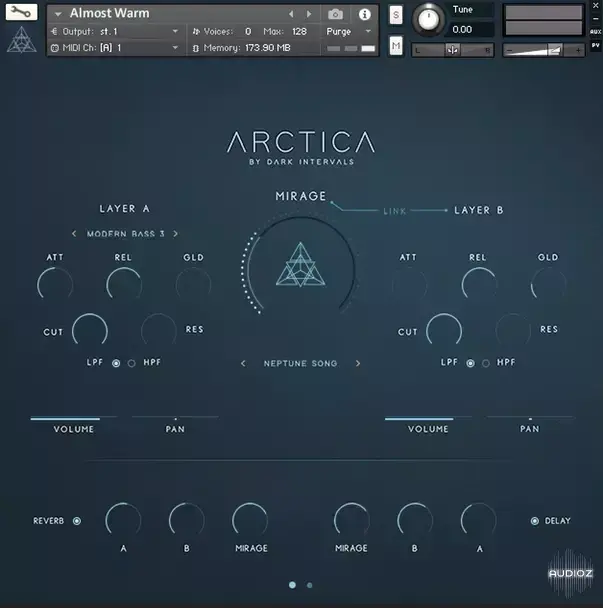Minimize instrument header with minus button

point(596,19)
